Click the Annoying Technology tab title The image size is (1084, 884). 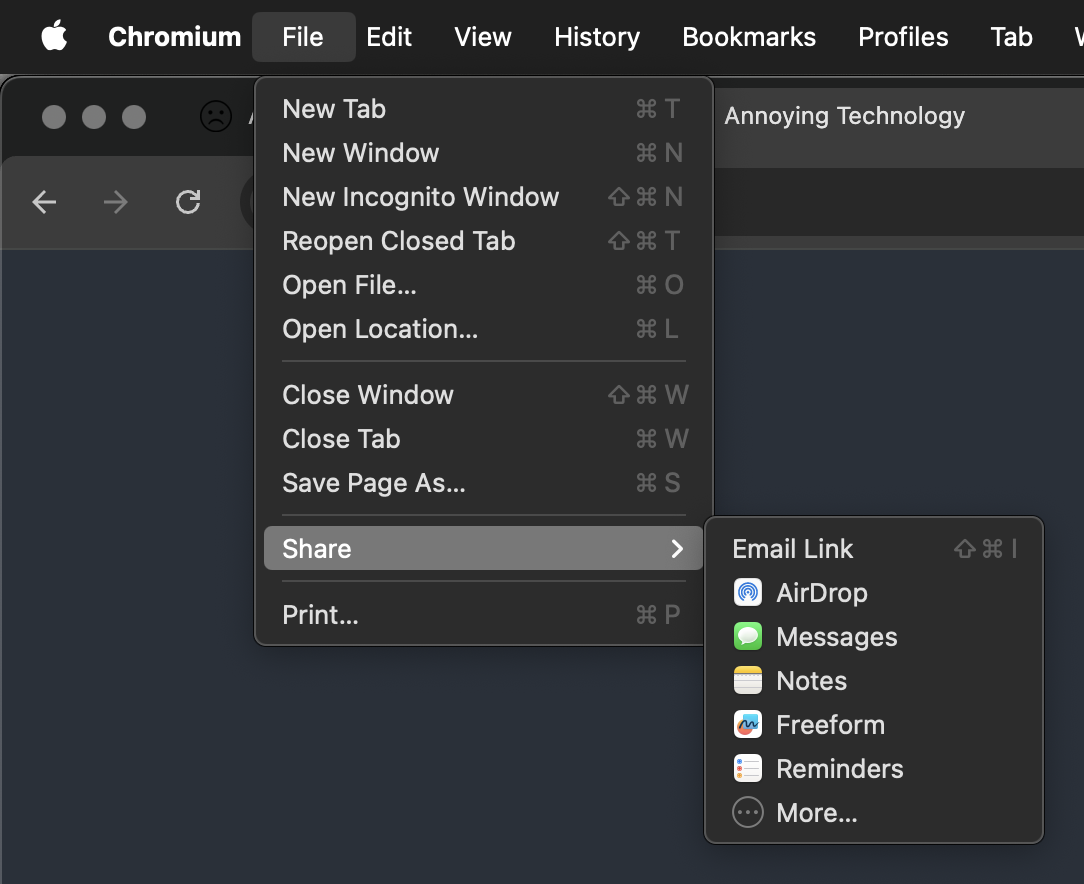tap(844, 116)
